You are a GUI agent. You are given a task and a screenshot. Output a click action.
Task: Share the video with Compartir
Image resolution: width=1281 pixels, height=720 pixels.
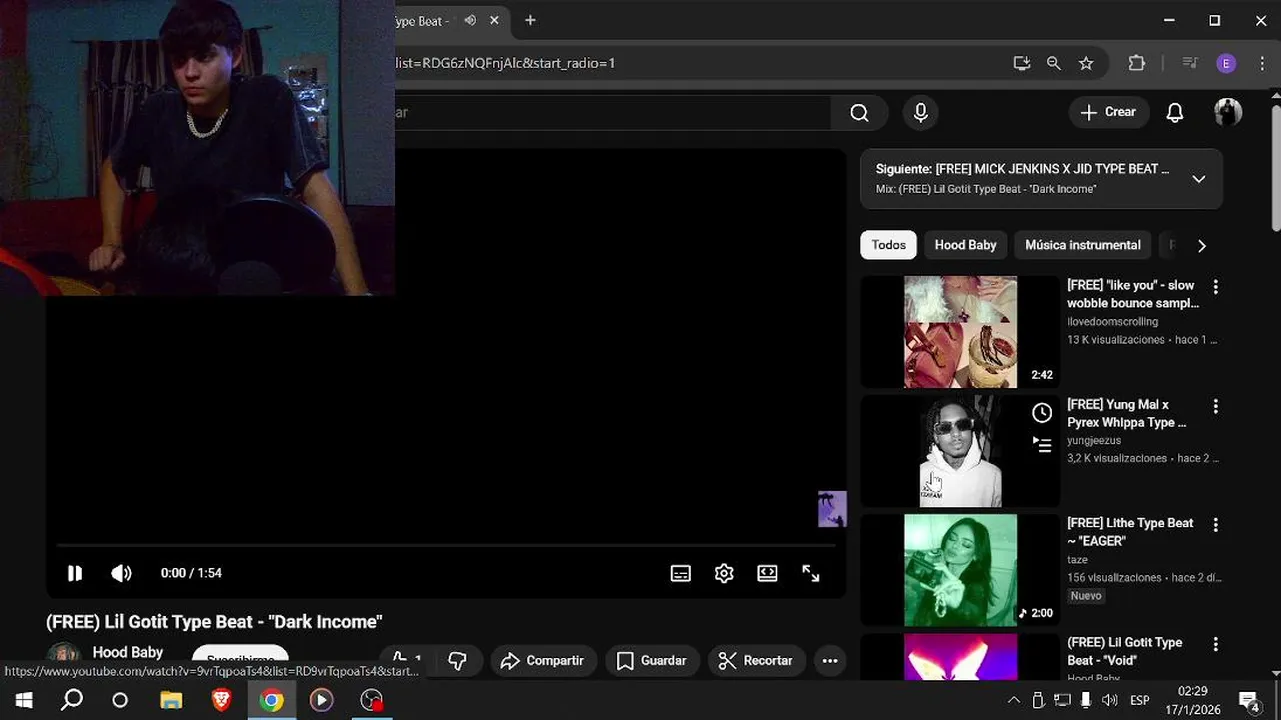543,660
